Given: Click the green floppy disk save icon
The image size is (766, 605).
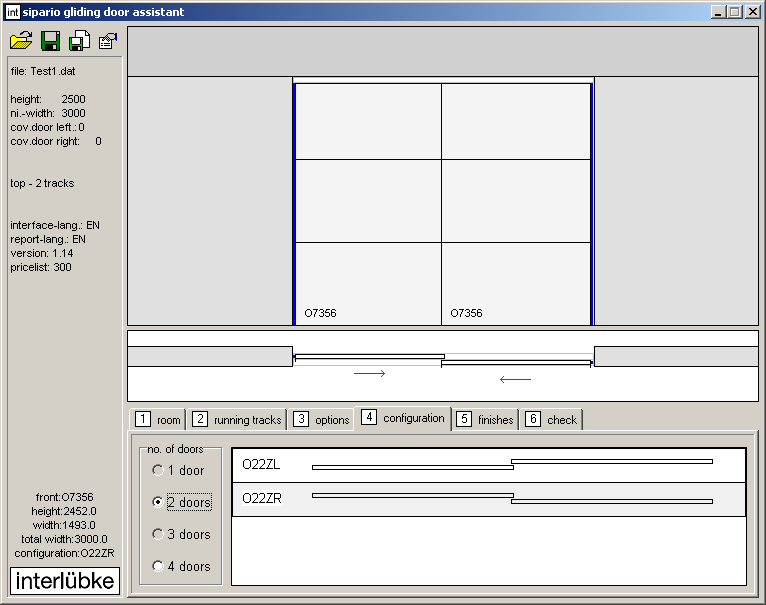Looking at the screenshot, I should (x=50, y=41).
